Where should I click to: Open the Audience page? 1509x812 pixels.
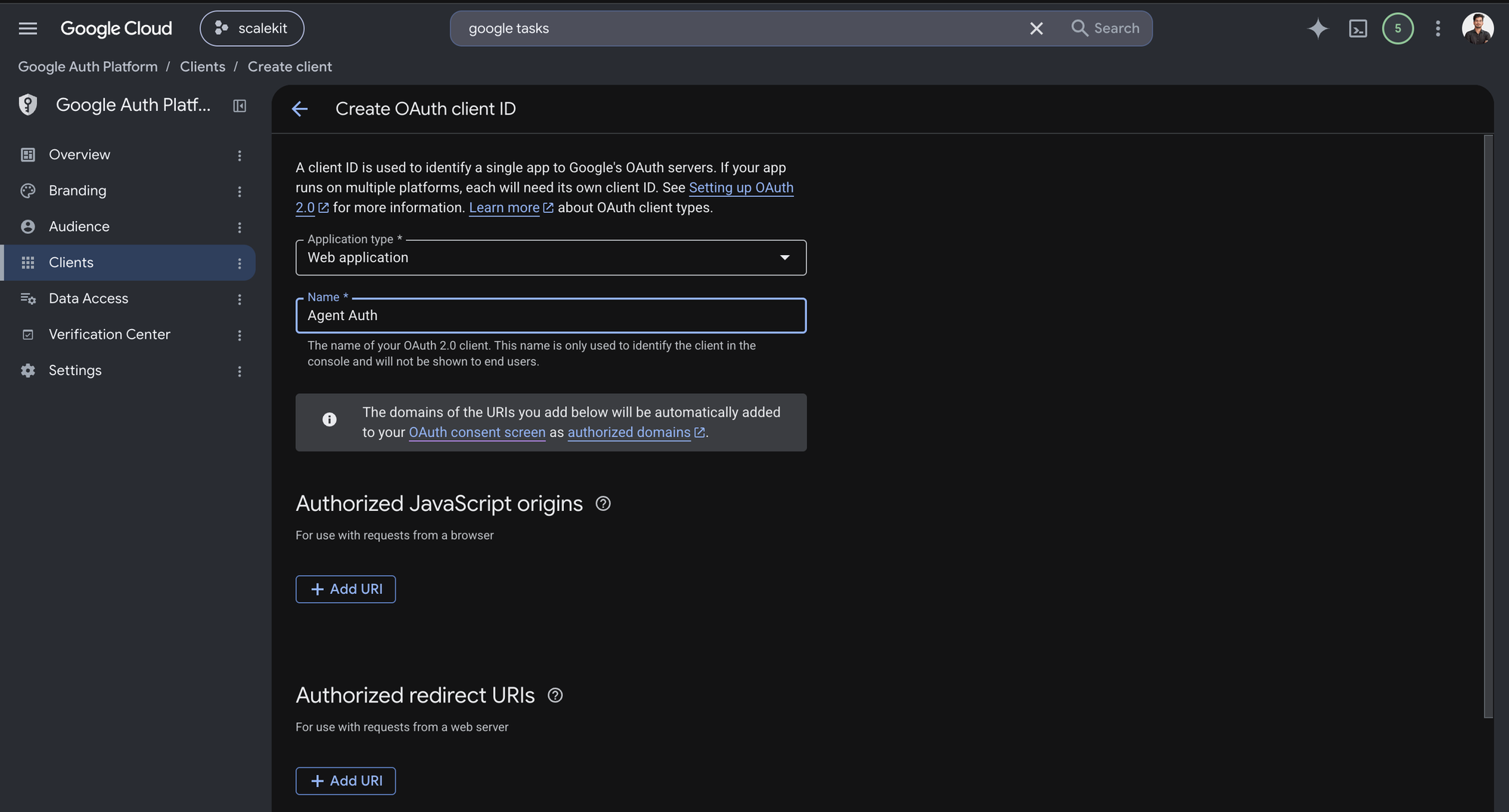click(x=79, y=226)
